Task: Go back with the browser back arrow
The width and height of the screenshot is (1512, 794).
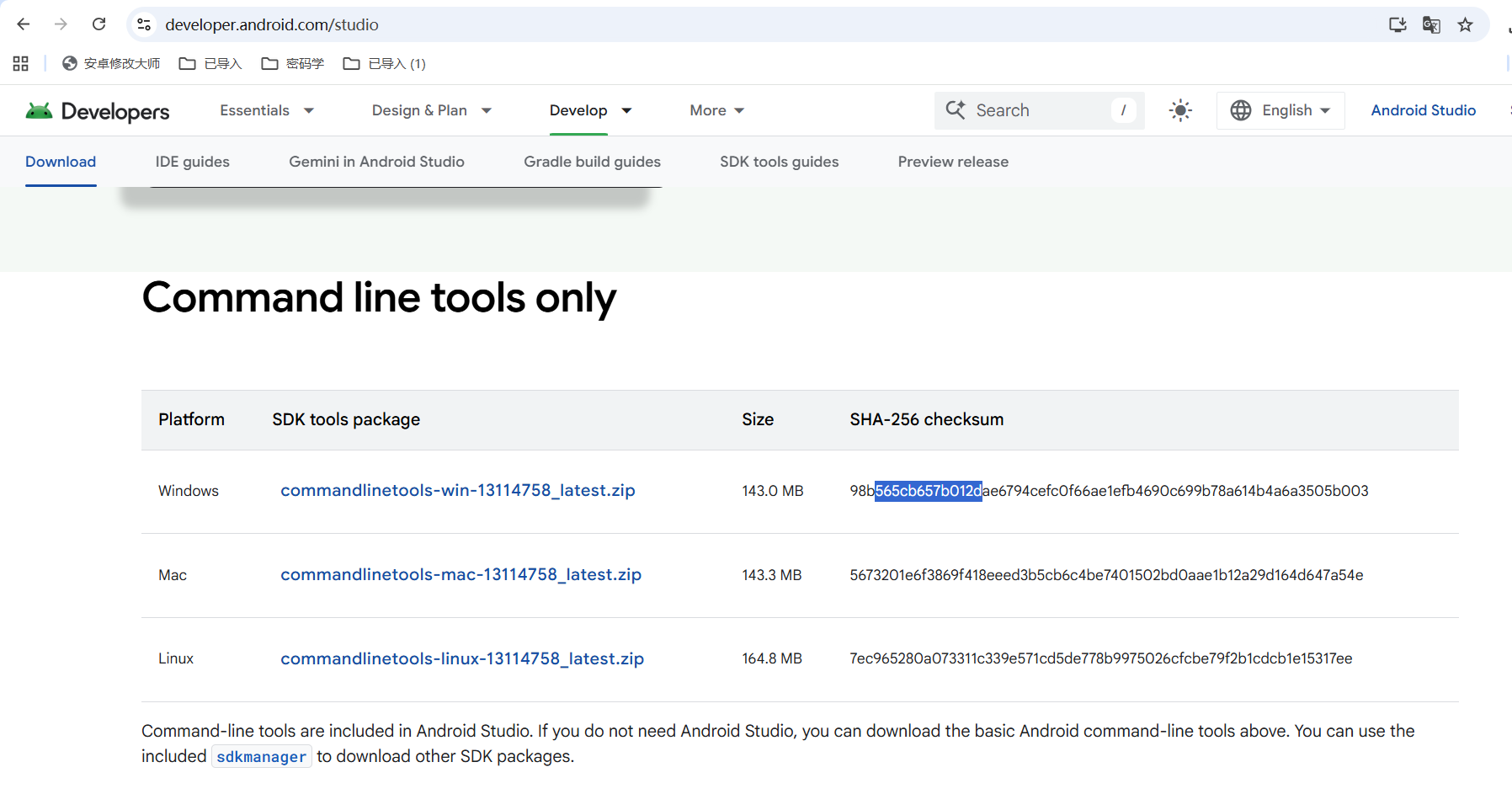Action: click(24, 24)
